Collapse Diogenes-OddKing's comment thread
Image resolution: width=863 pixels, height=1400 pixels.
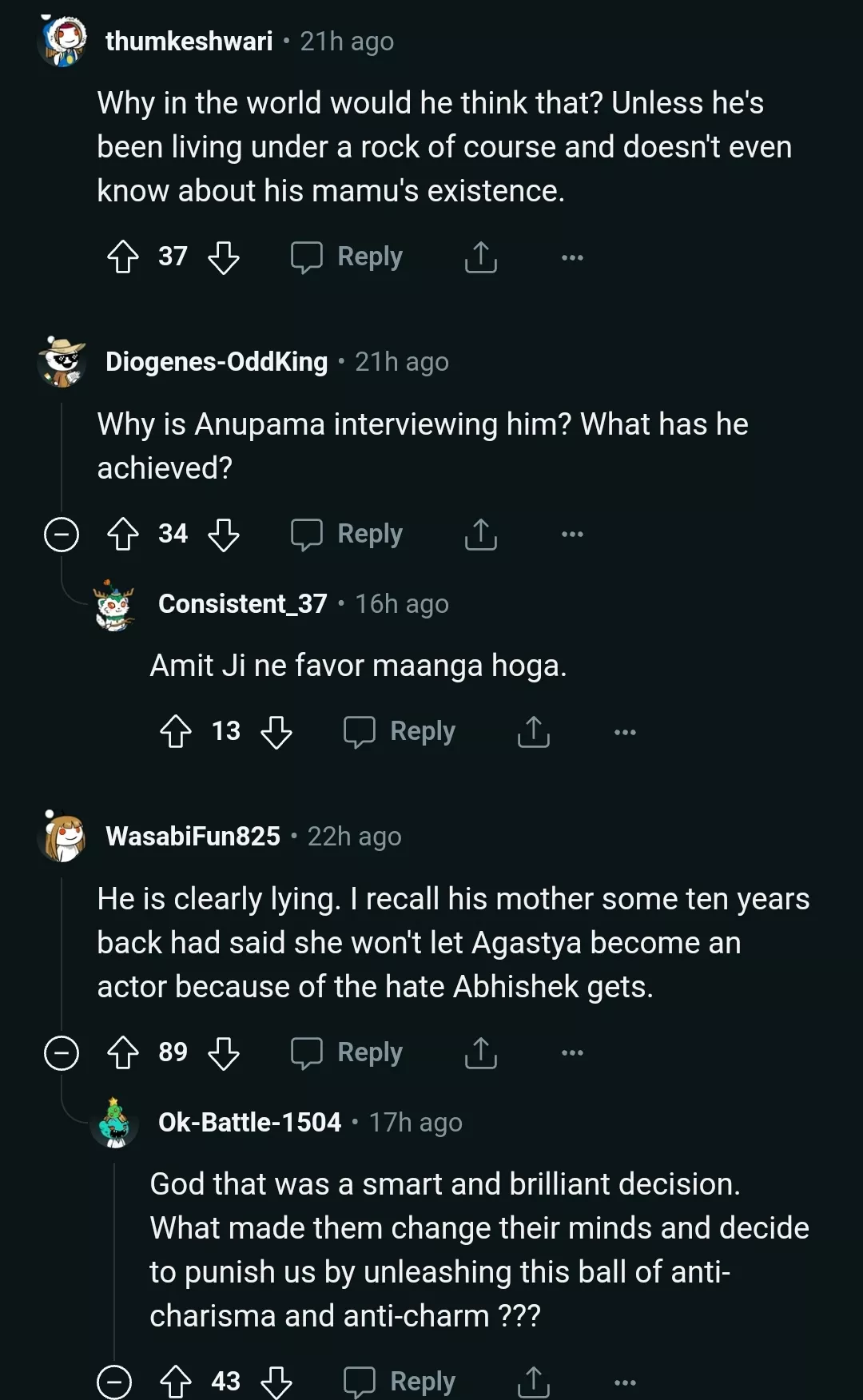pyautogui.click(x=62, y=534)
